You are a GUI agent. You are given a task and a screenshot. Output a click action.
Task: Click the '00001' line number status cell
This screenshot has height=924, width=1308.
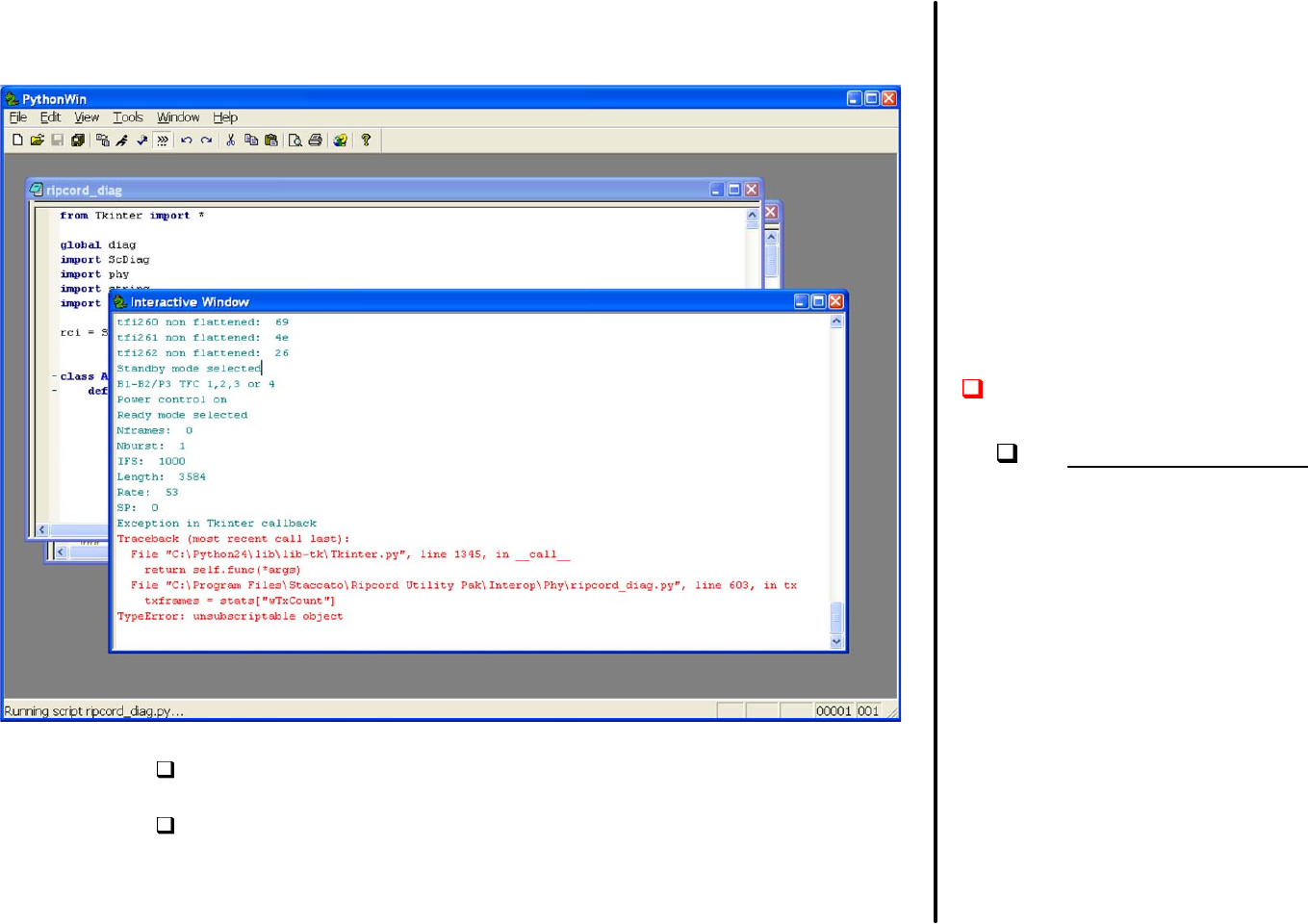tap(834, 711)
